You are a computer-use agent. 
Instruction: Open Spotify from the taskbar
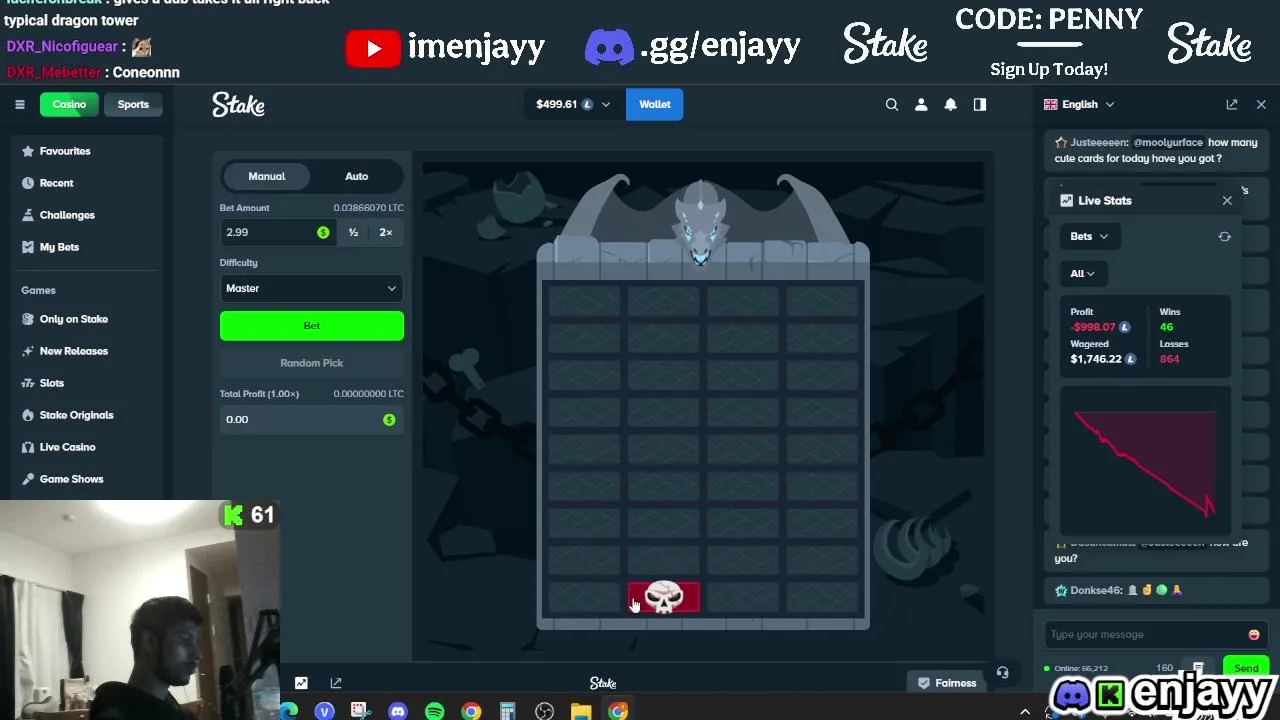[x=434, y=711]
